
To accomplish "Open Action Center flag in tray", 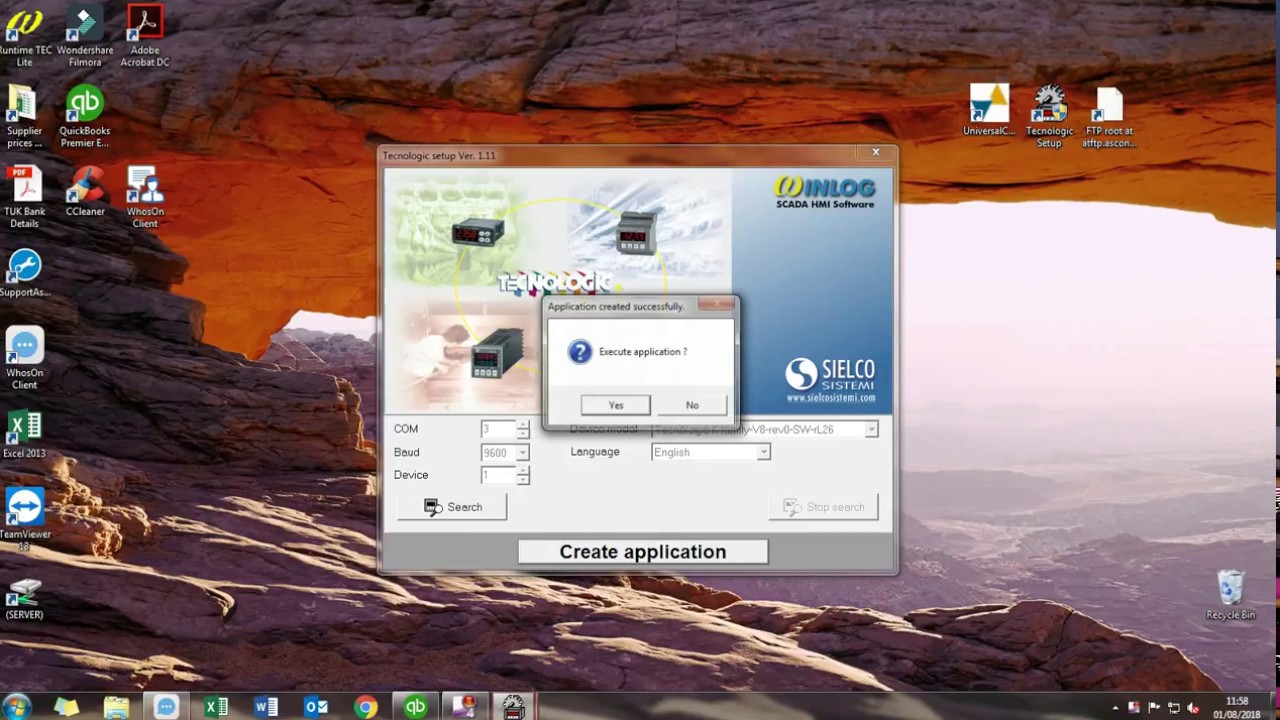I will click(x=1155, y=708).
